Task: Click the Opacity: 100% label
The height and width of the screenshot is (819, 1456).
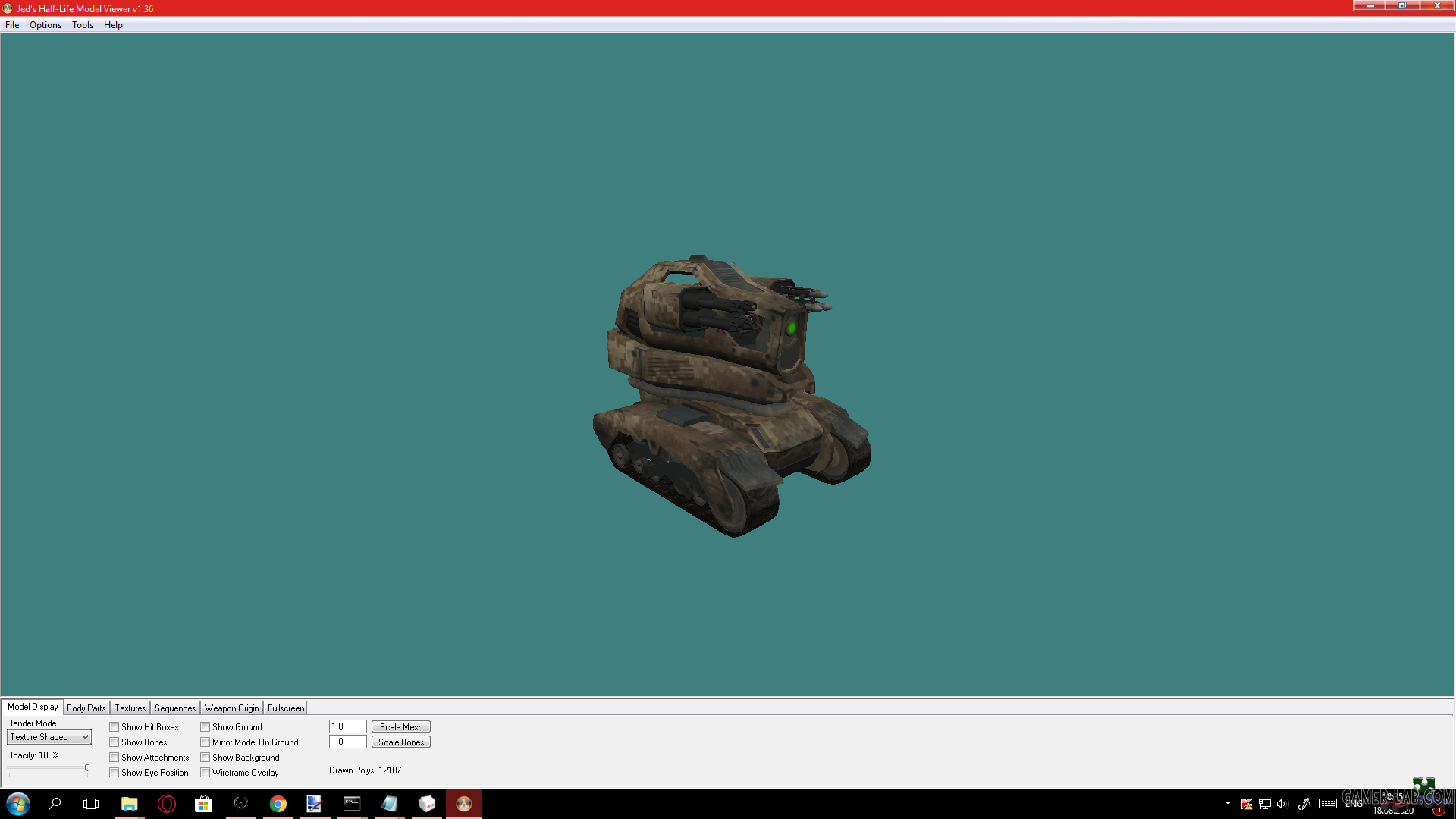Action: [x=33, y=755]
